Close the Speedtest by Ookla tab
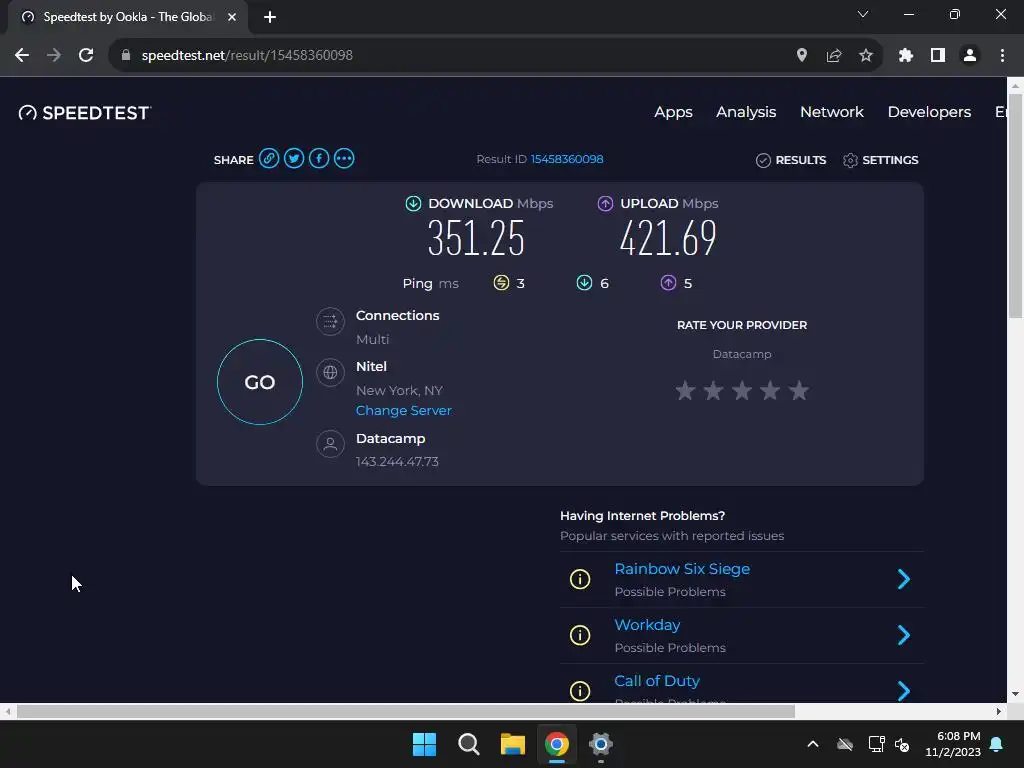This screenshot has height=768, width=1024. 232,17
